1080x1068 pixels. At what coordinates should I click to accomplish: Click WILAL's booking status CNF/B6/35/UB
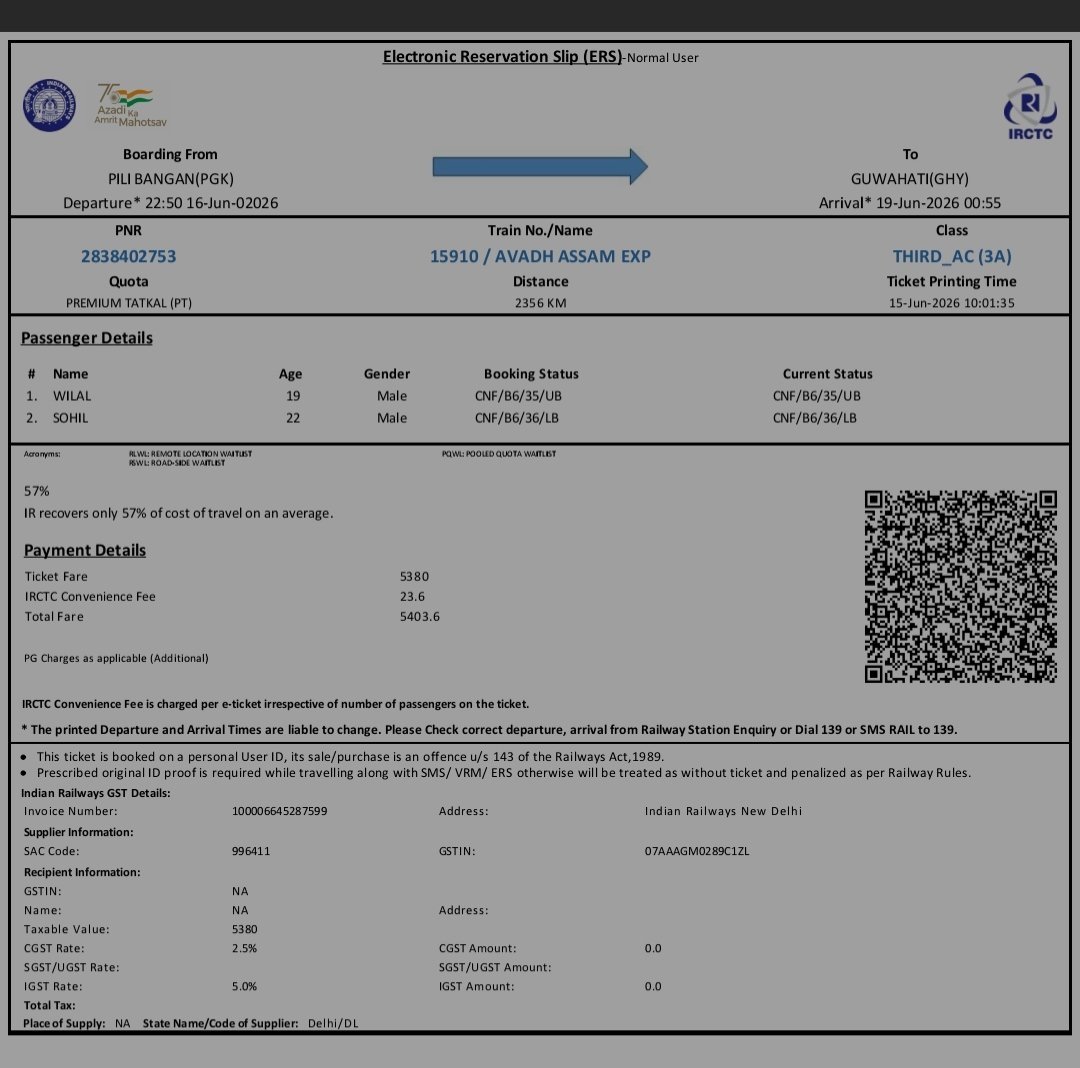tap(518, 396)
